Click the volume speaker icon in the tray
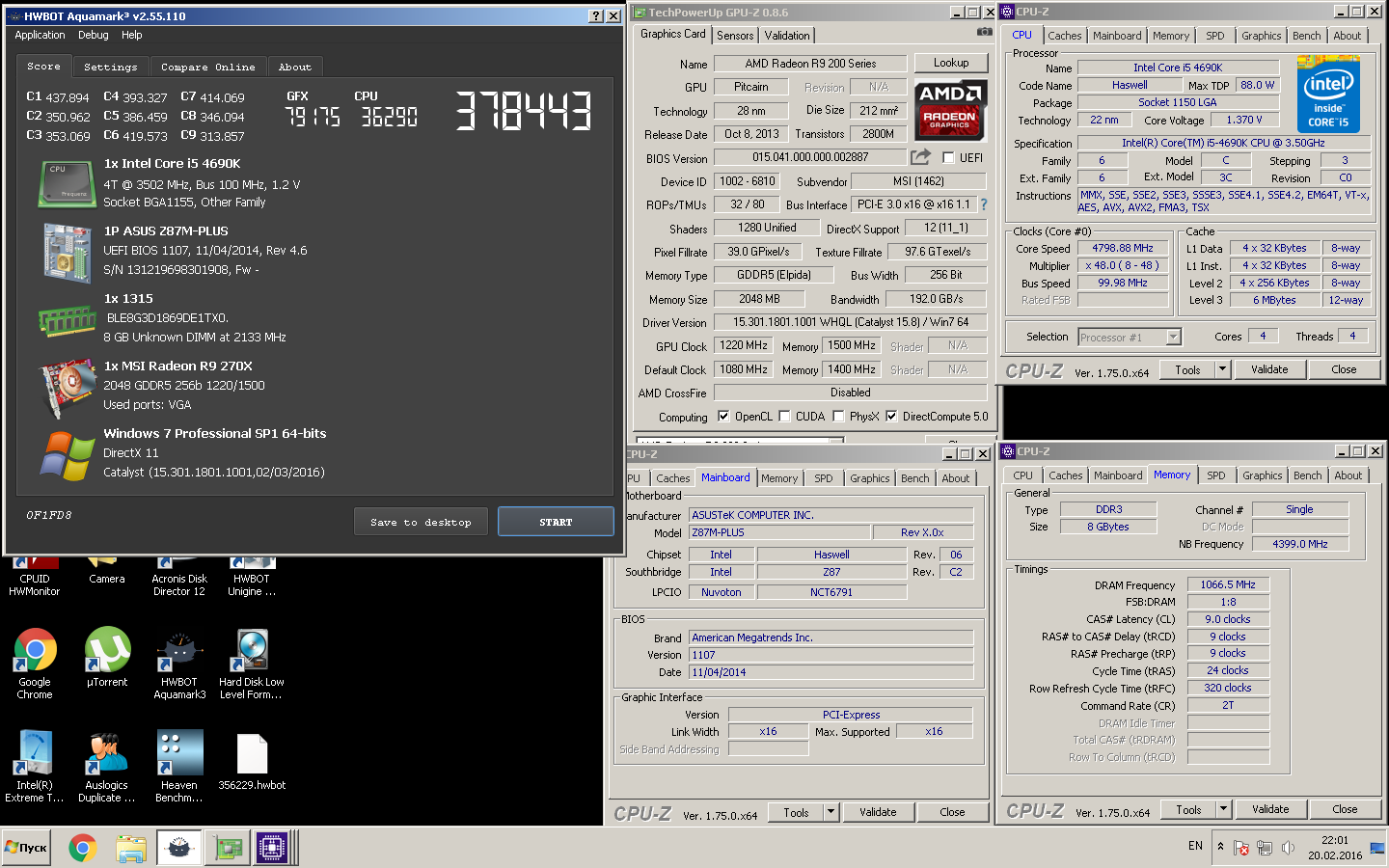 (1288, 848)
